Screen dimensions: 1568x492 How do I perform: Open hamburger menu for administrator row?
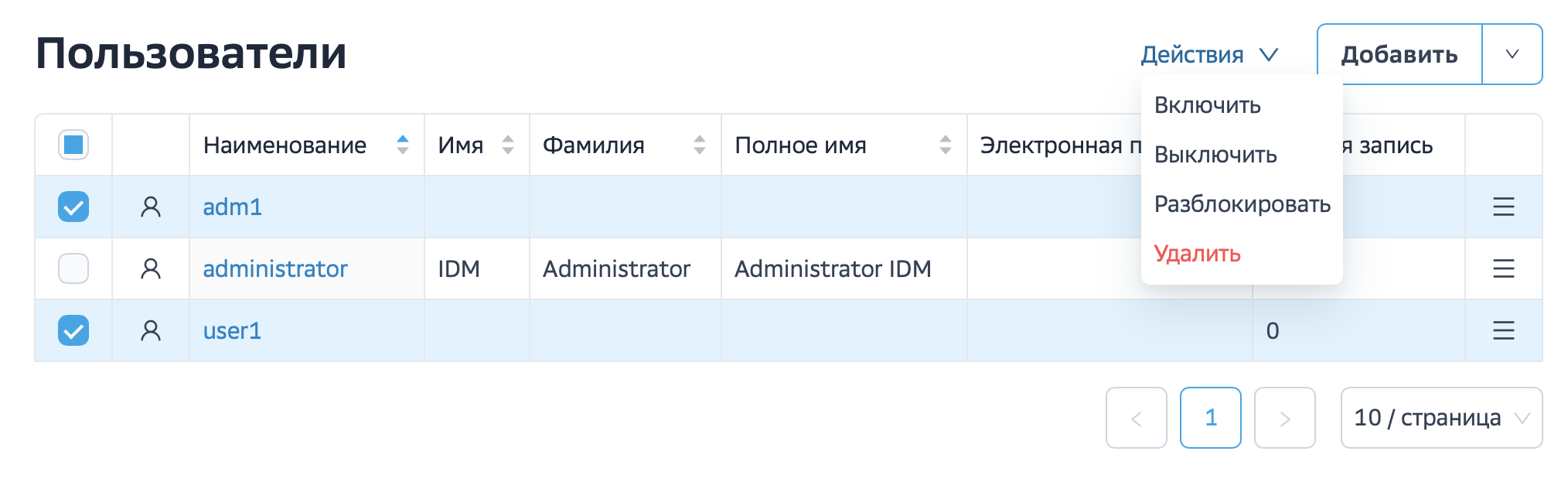coord(1503,268)
